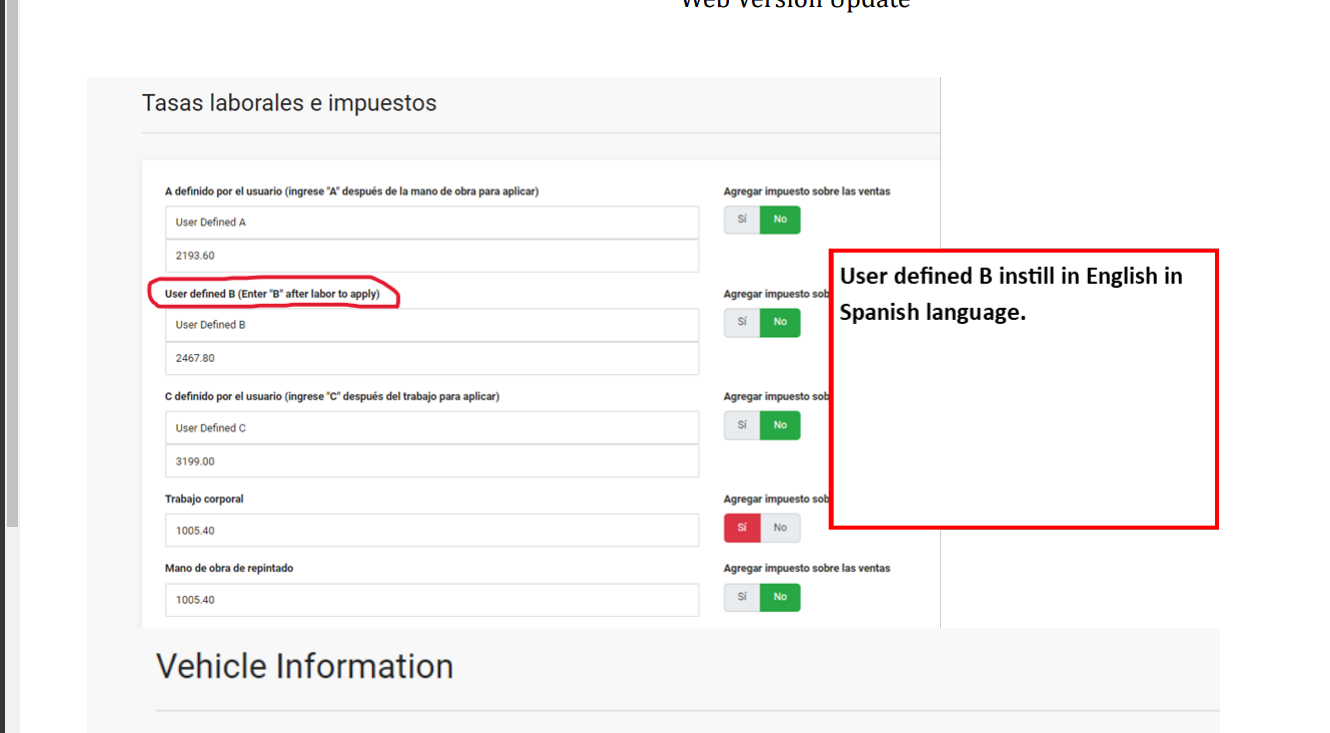Viewport: 1330px width, 733px height.
Task: Click the red-circled "User defined B" label
Action: (272, 294)
